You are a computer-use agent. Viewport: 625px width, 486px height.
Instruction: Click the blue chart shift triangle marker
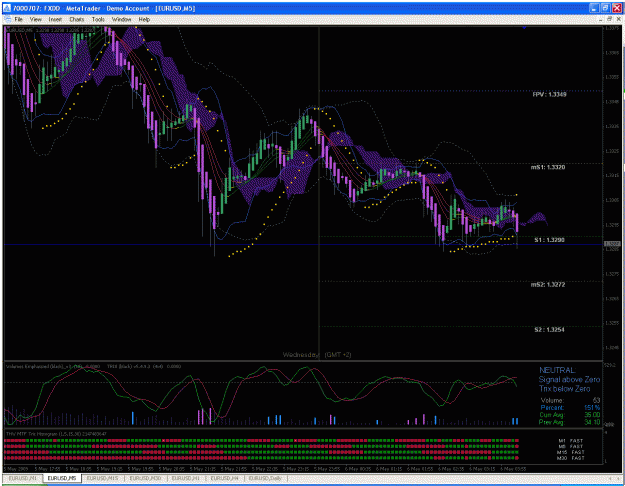(524, 28)
